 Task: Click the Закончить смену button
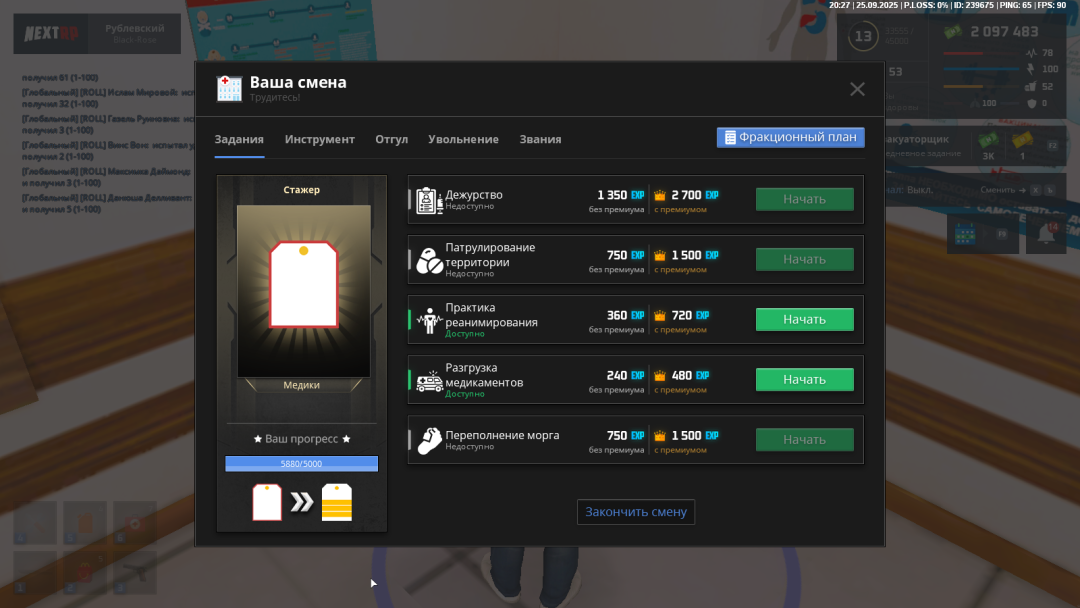point(635,511)
